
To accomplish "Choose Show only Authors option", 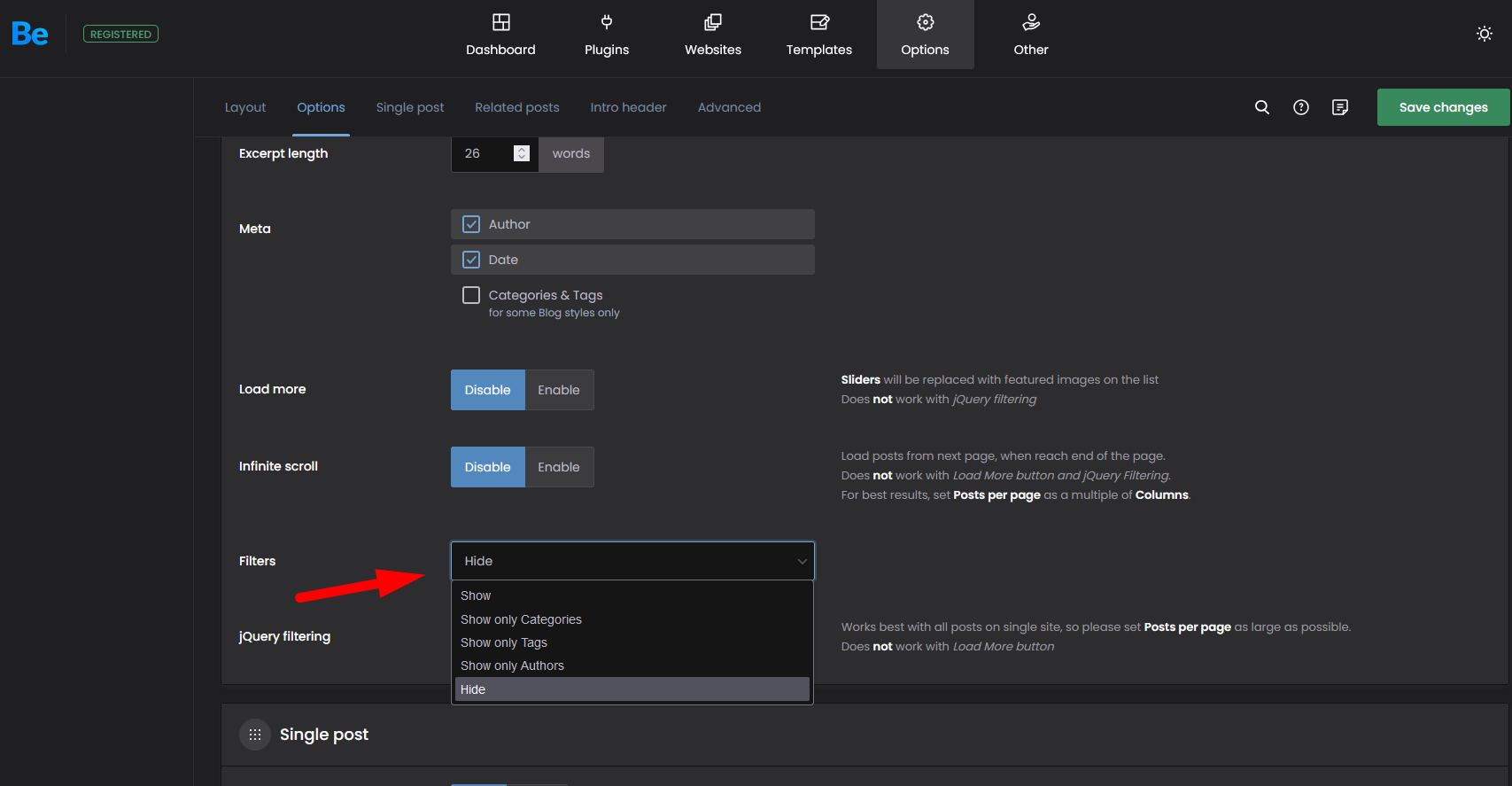I will tap(632, 665).
